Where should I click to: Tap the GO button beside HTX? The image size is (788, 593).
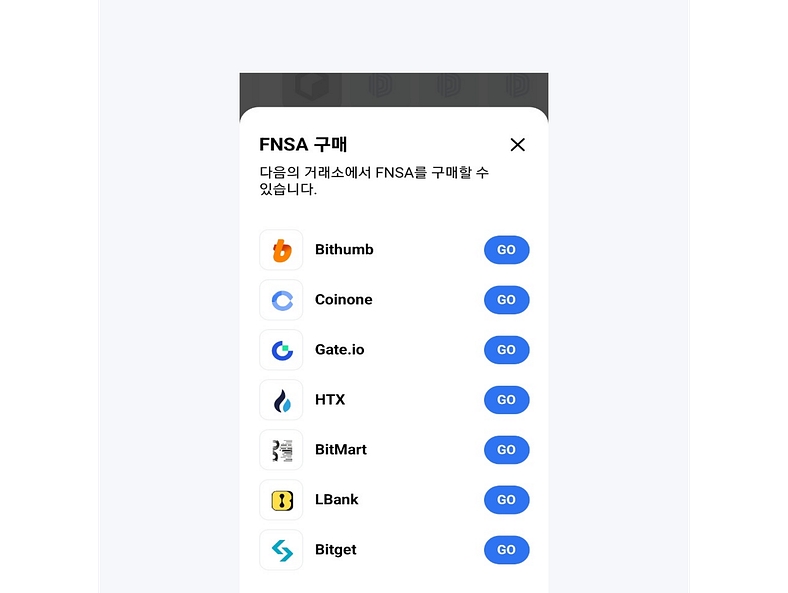(506, 400)
